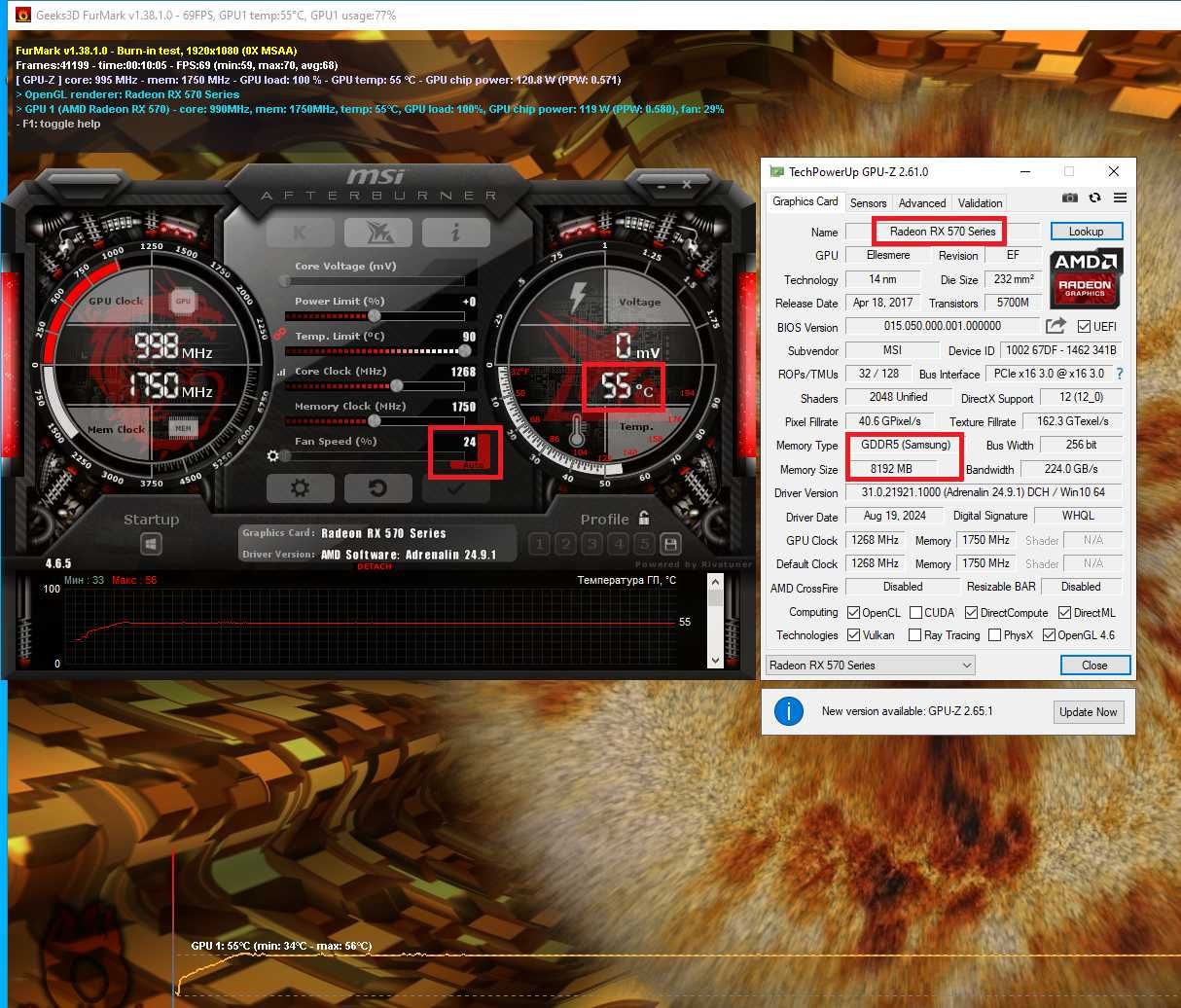This screenshot has height=1008, width=1181.
Task: Toggle Fan Speed Auto mode
Action: point(473,466)
